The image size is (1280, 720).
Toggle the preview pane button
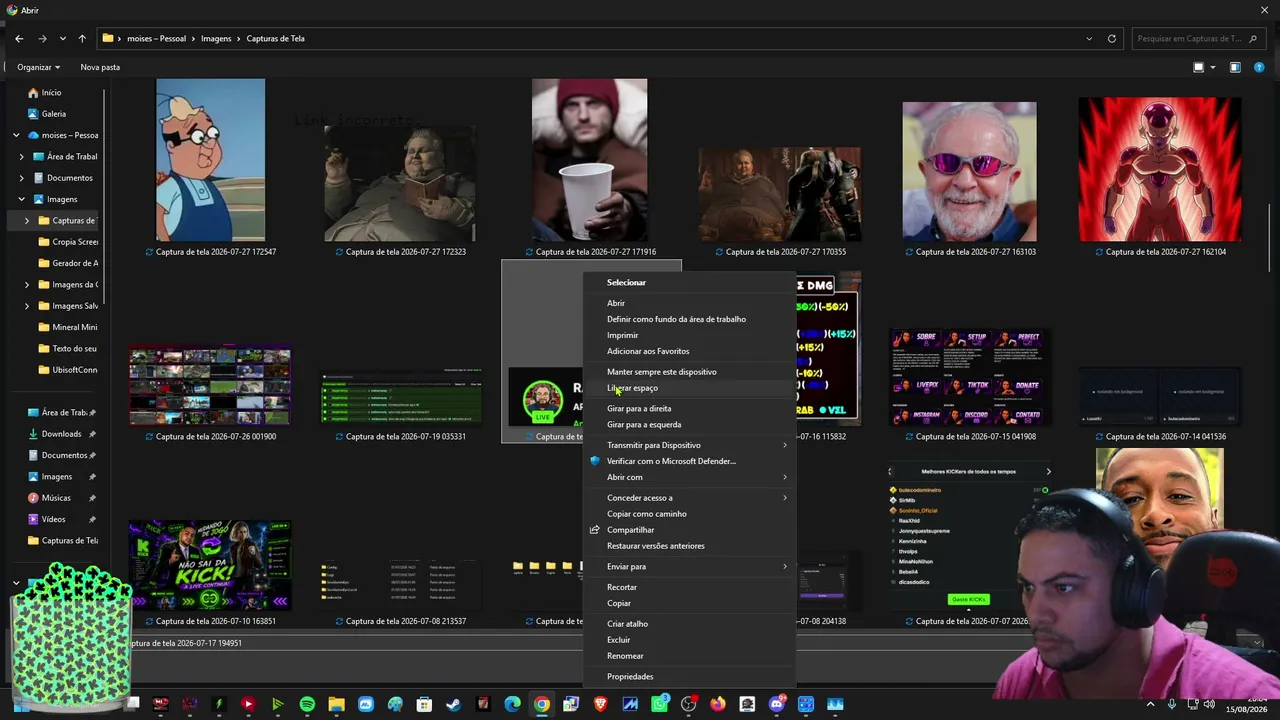[1235, 67]
